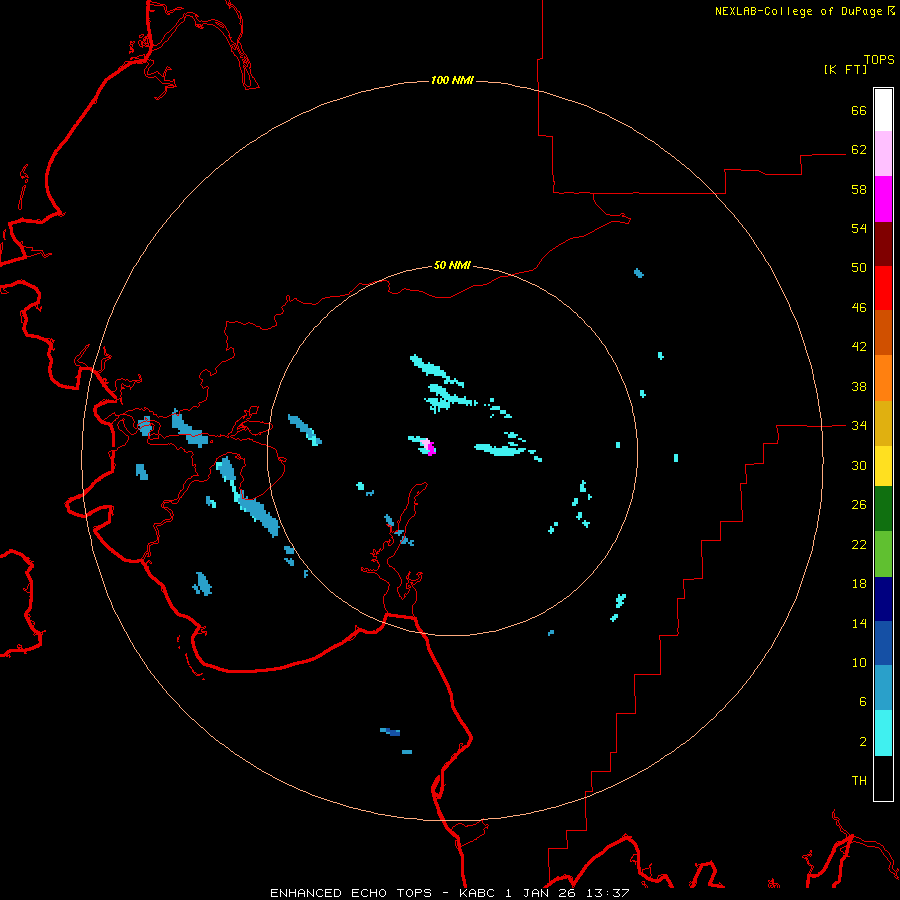The image size is (900, 900).
Task: Select the navy blue legend swatch
Action: point(883,599)
